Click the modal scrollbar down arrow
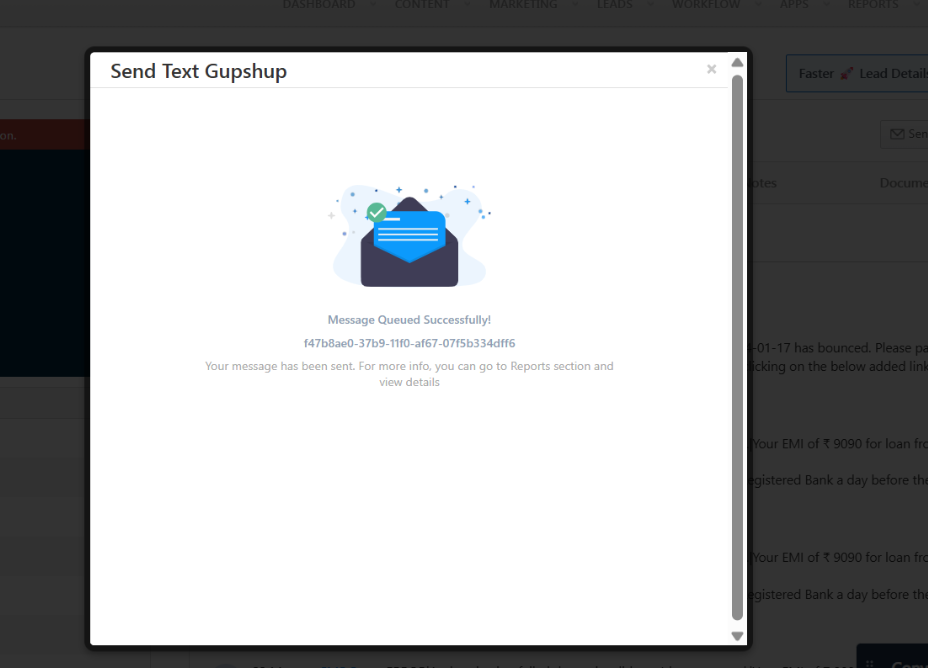The width and height of the screenshot is (928, 668). (737, 636)
